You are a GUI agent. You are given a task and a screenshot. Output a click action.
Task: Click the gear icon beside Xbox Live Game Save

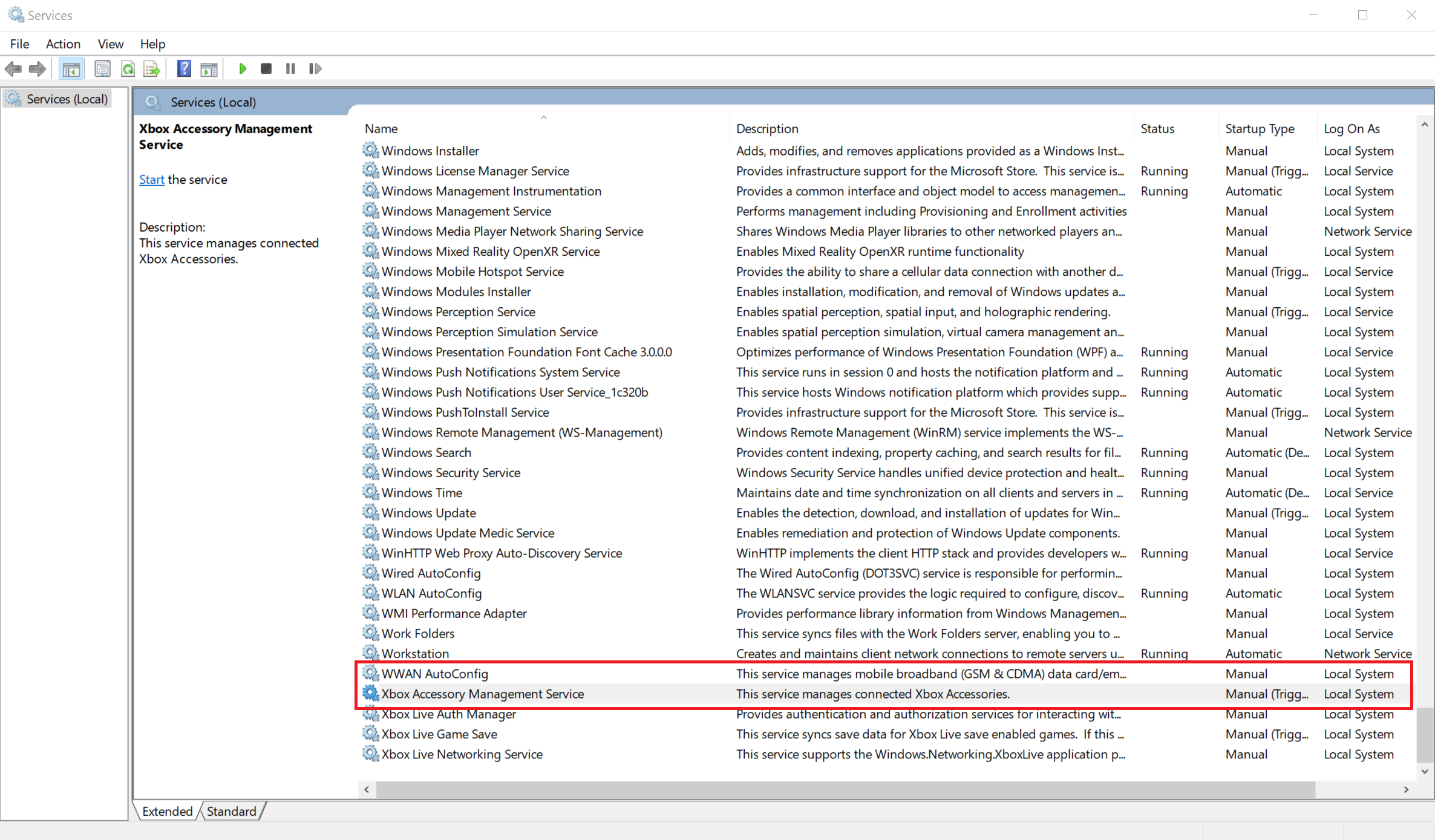(370, 734)
